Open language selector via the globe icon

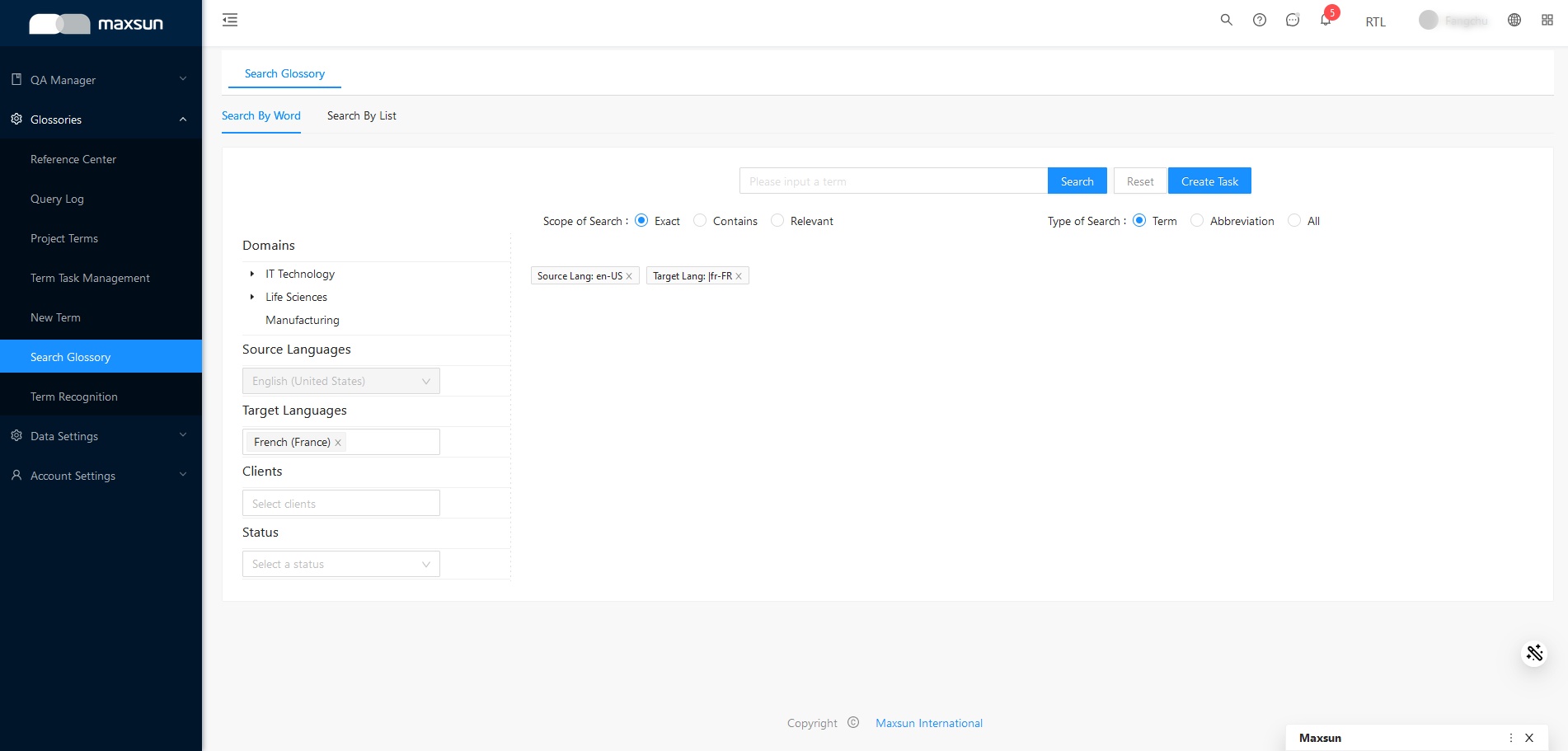[x=1514, y=20]
